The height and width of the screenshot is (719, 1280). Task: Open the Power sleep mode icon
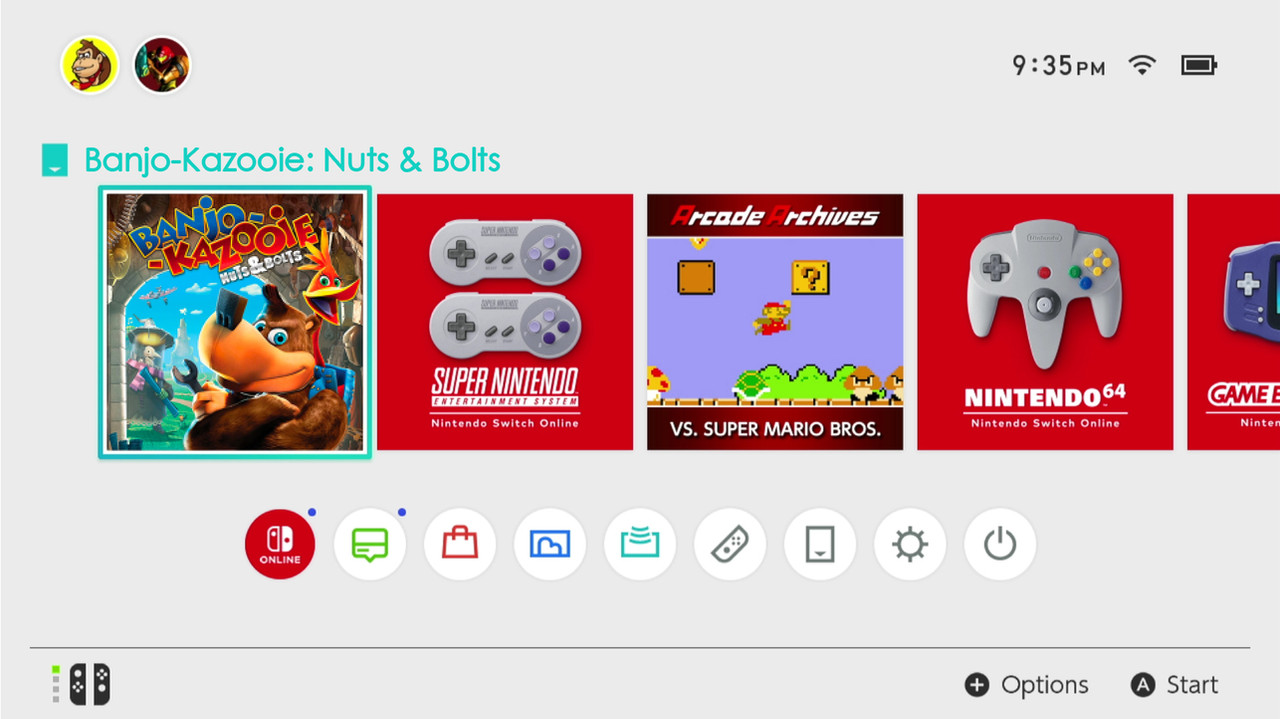[1000, 545]
